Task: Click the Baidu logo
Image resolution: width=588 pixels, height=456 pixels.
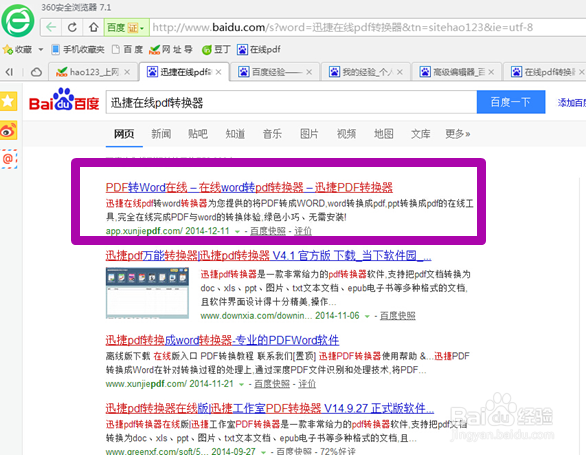Action: pos(64,100)
